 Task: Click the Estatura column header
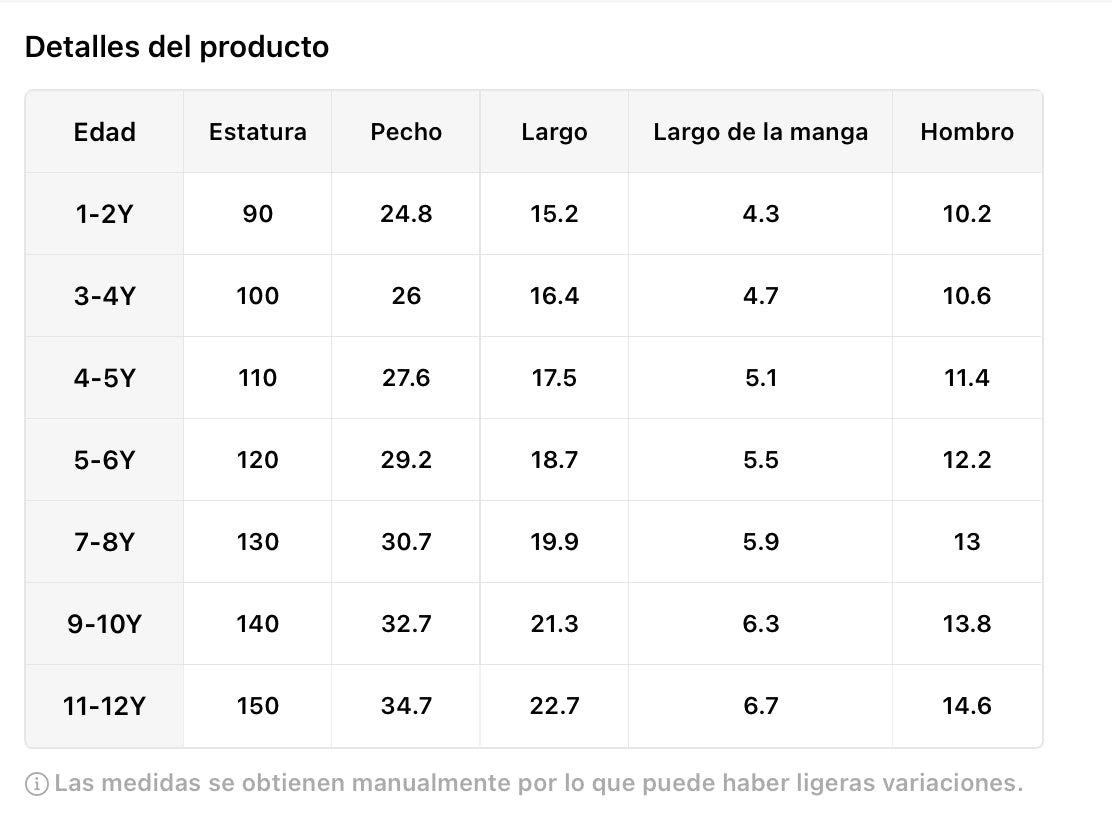257,132
